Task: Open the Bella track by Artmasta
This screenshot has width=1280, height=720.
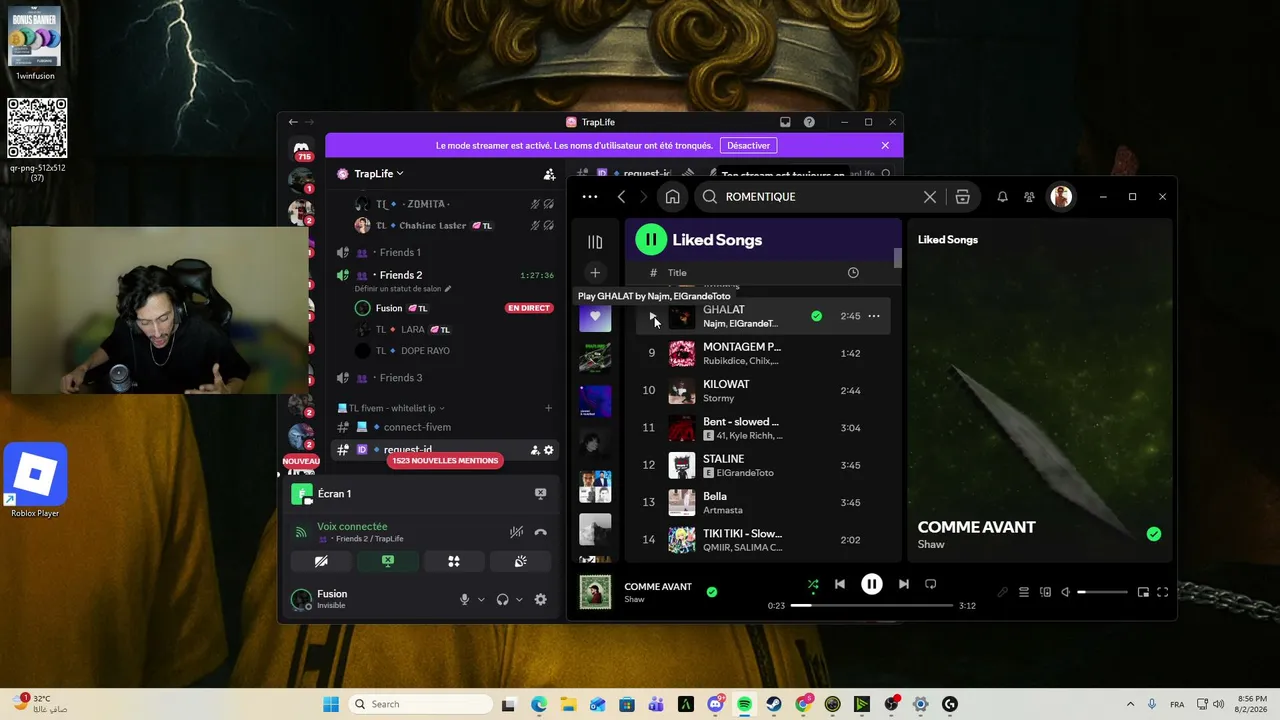Action: click(x=762, y=502)
